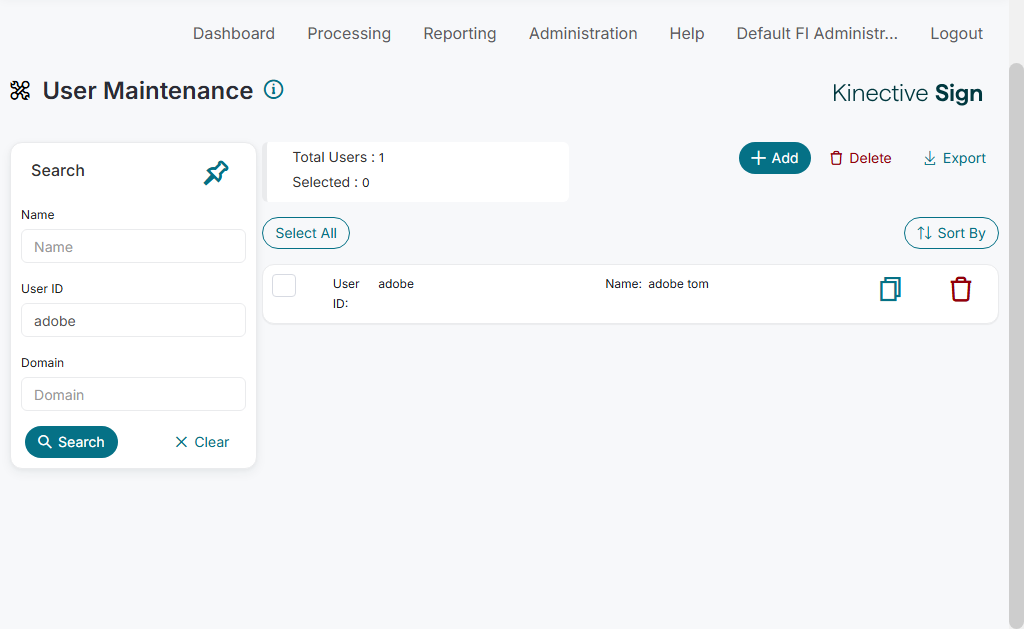Click the red trash icon in adobe row

(961, 289)
